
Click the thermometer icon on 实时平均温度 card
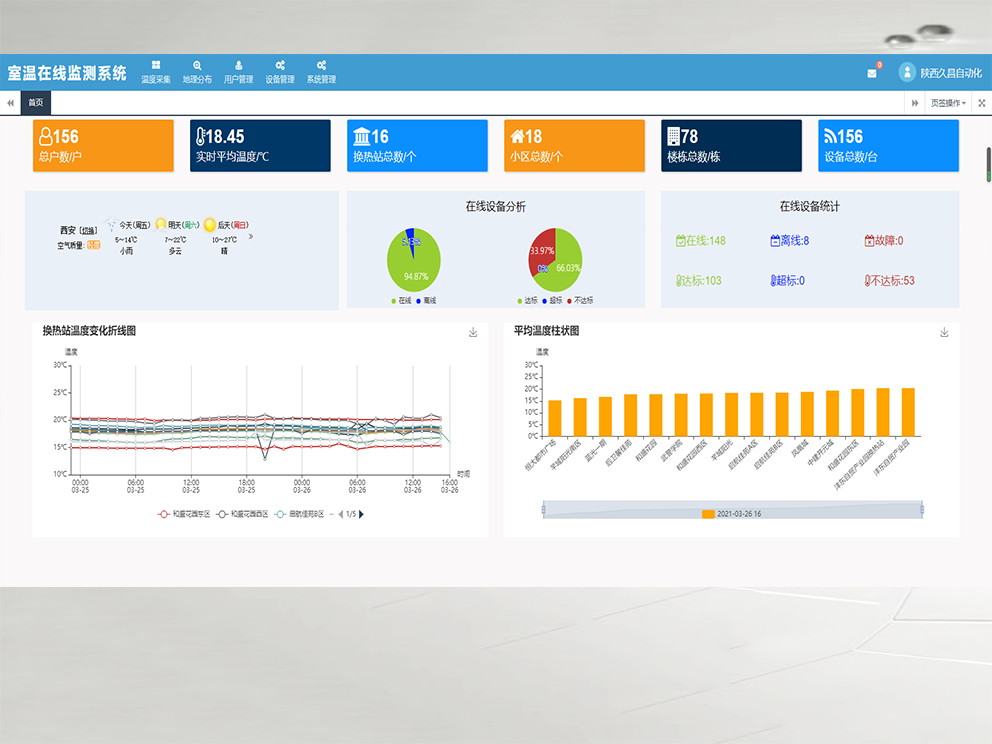click(201, 137)
